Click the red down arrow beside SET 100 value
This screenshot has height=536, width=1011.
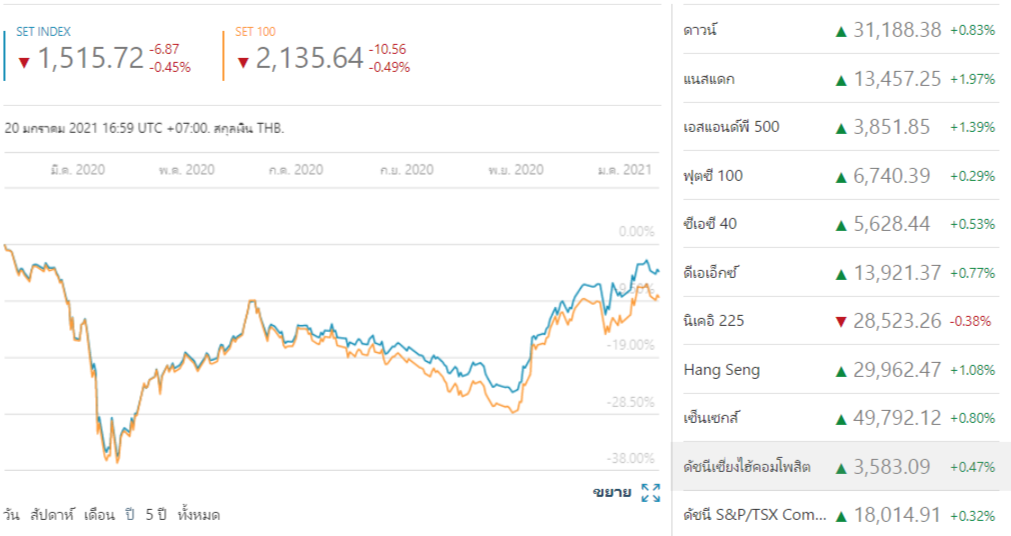[x=244, y=62]
